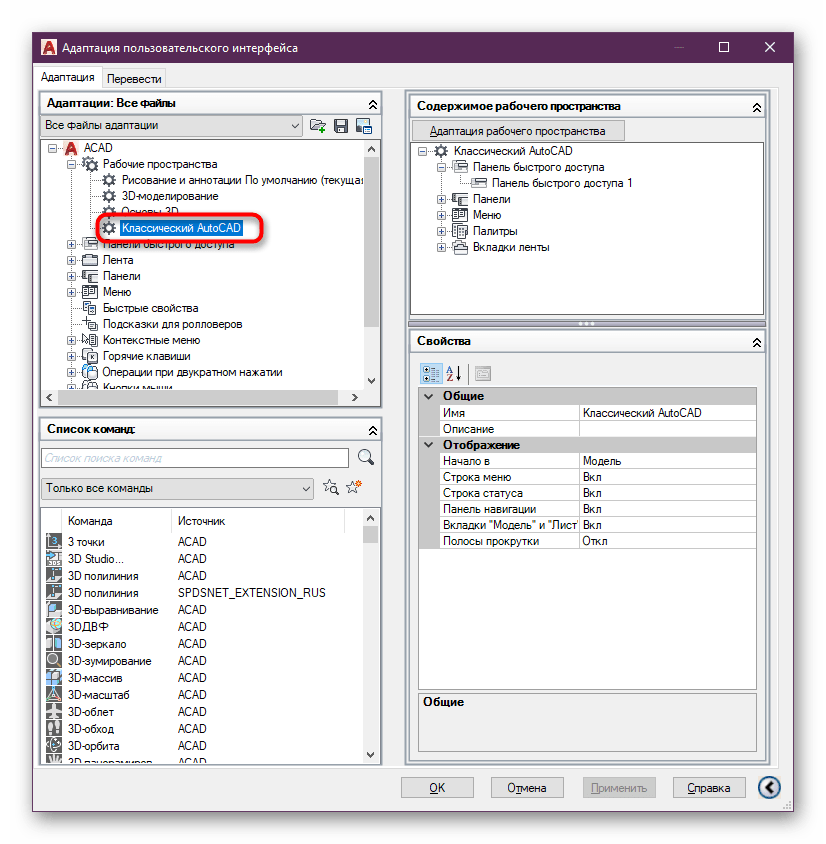Click the ОК button
The width and height of the screenshot is (826, 844).
click(x=437, y=787)
